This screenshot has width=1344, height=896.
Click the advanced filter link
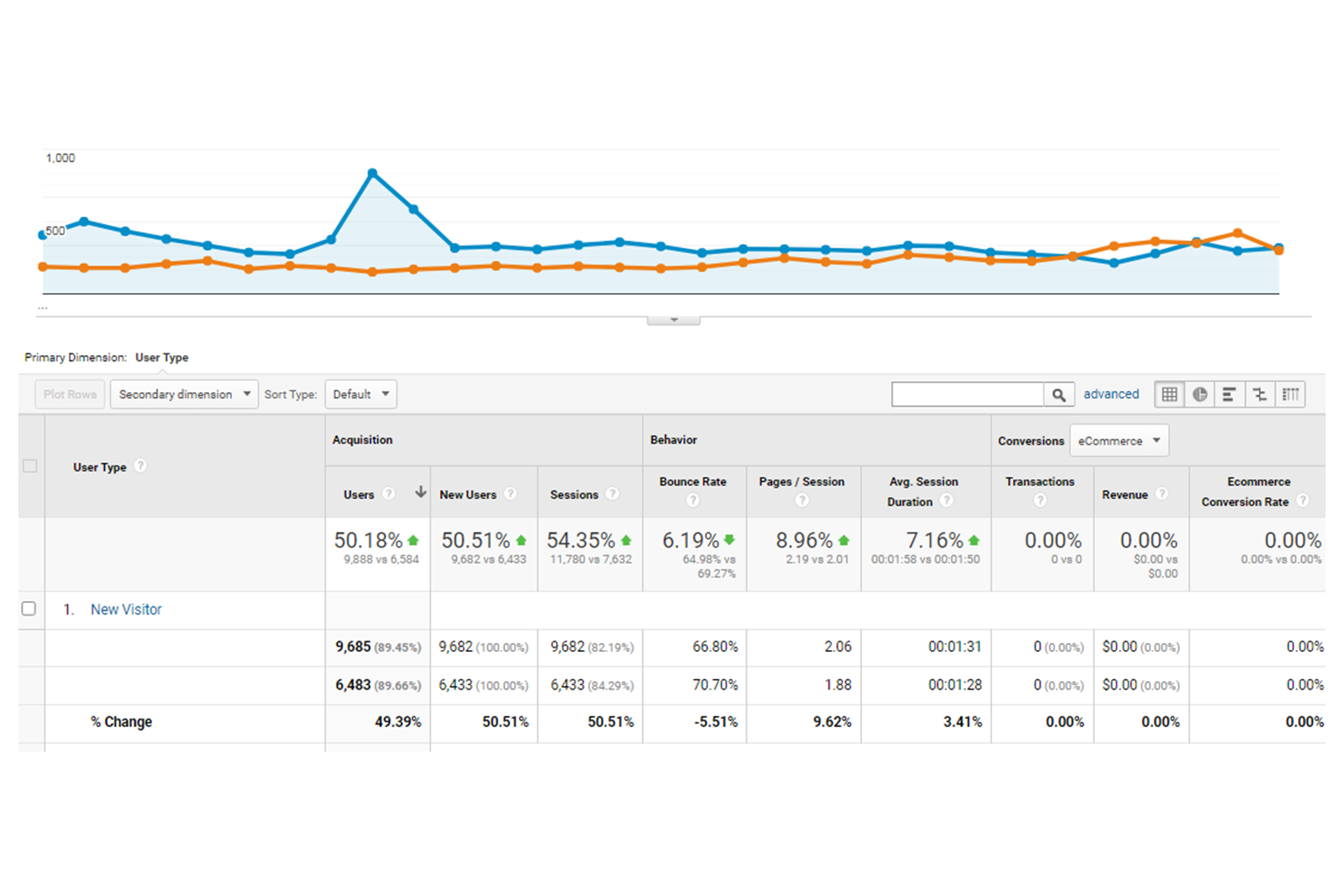pyautogui.click(x=1111, y=395)
